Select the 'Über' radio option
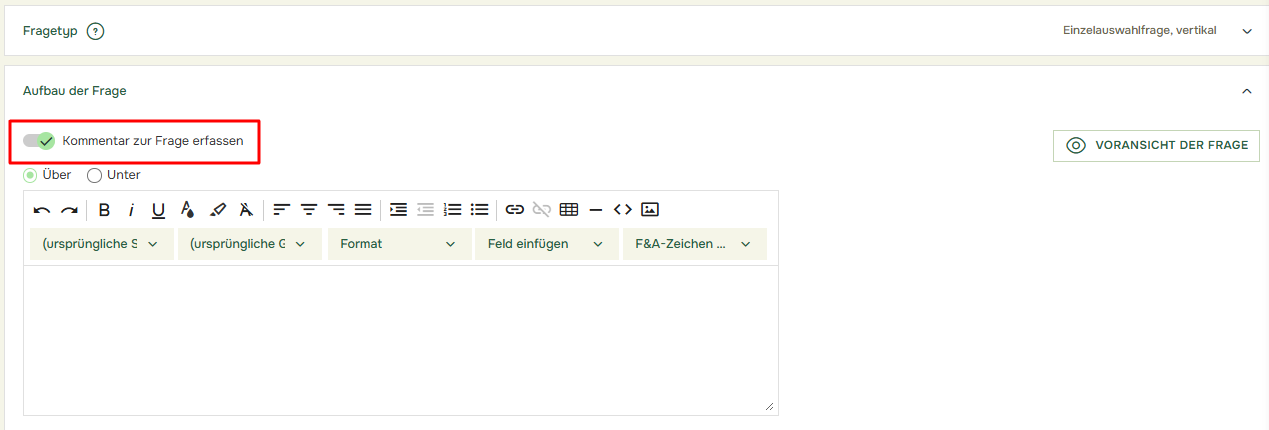Screen dimensions: 1269x430 [x=30, y=175]
